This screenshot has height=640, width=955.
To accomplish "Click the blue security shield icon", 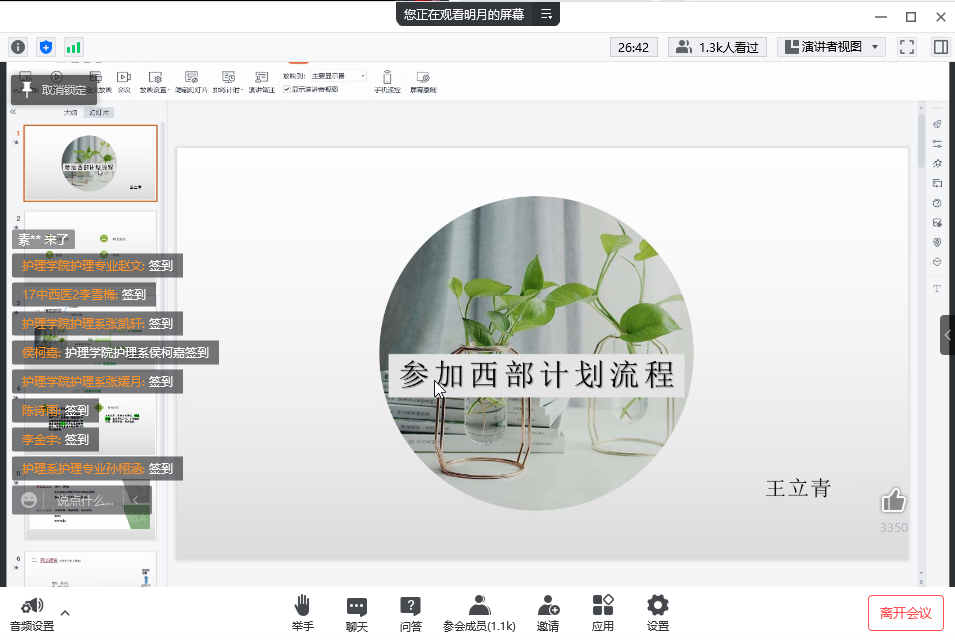I will [x=46, y=47].
